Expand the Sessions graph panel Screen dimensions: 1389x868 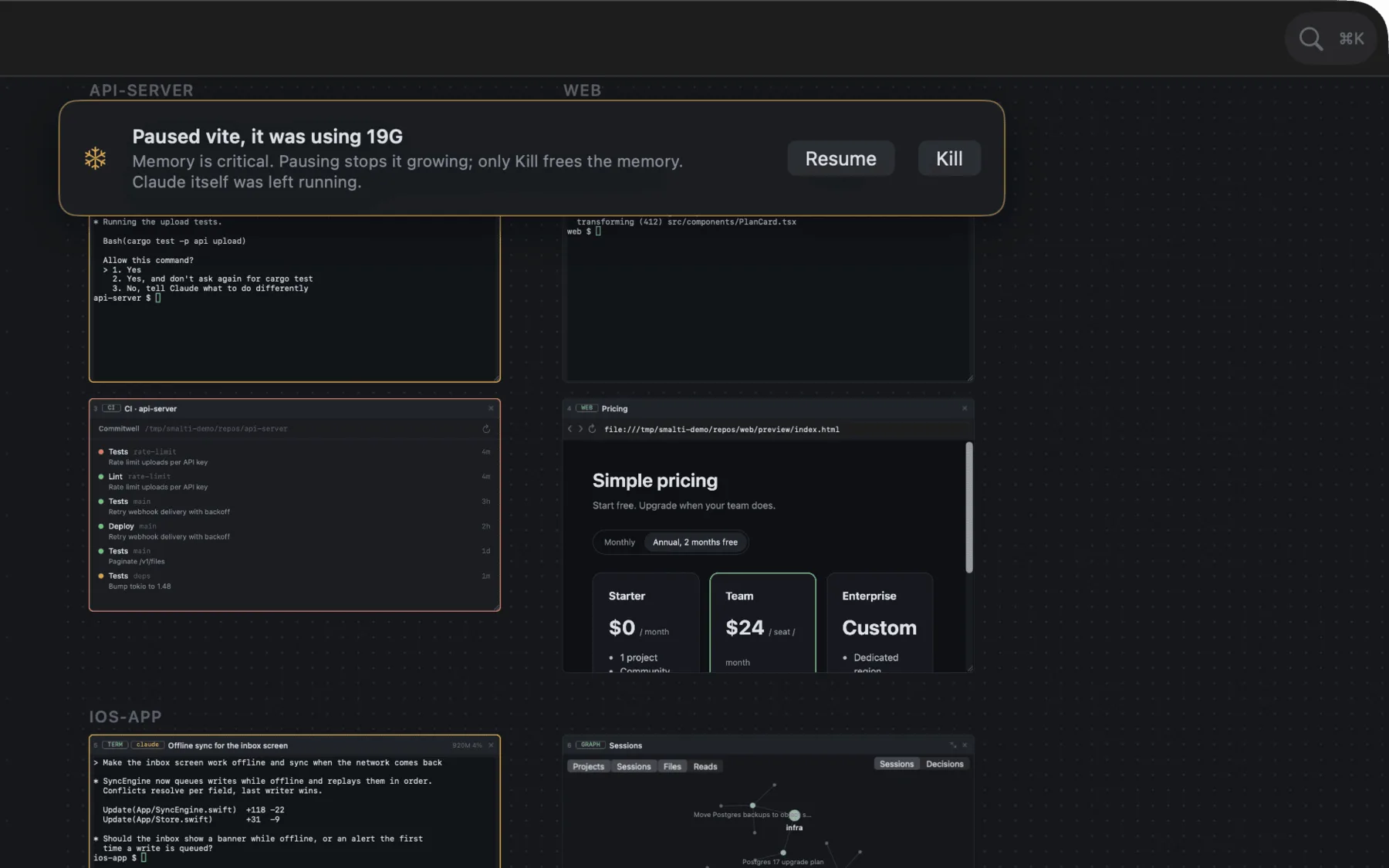pyautogui.click(x=953, y=745)
